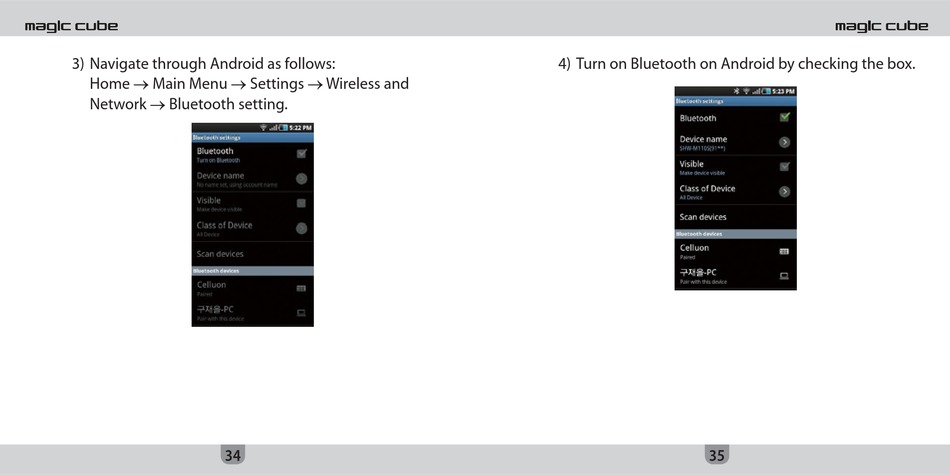Image resolution: width=950 pixels, height=475 pixels.
Task: Tap the Wi-Fi icon in 5:23 PM status bar
Action: [746, 91]
